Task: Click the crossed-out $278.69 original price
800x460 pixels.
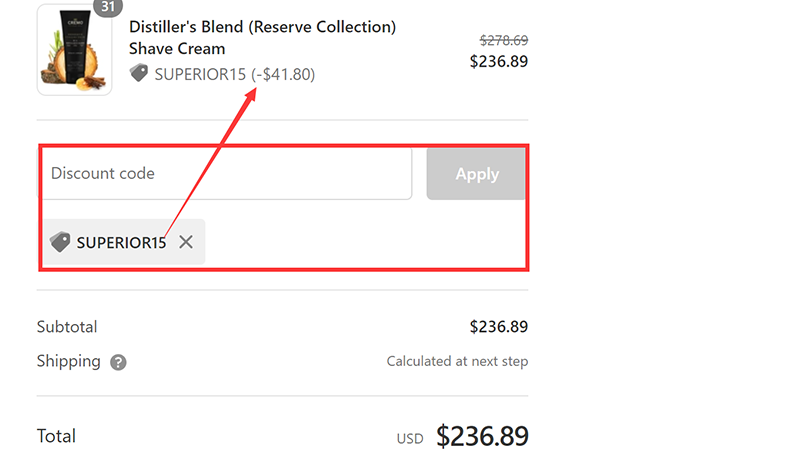Action: (504, 40)
